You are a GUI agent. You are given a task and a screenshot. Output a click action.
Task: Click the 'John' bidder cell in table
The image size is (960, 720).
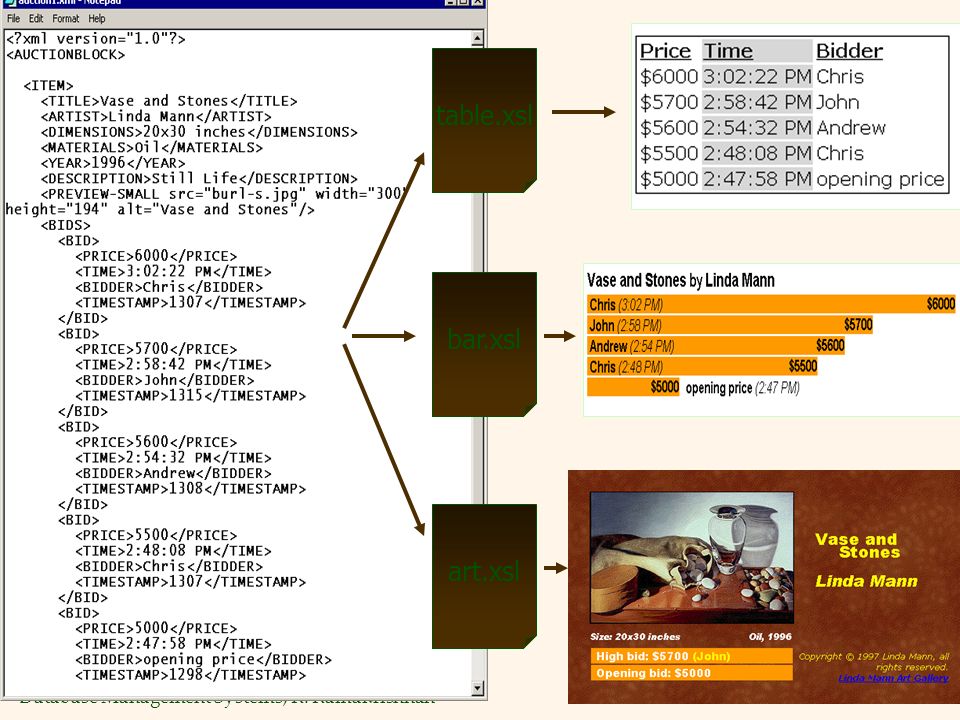[838, 102]
